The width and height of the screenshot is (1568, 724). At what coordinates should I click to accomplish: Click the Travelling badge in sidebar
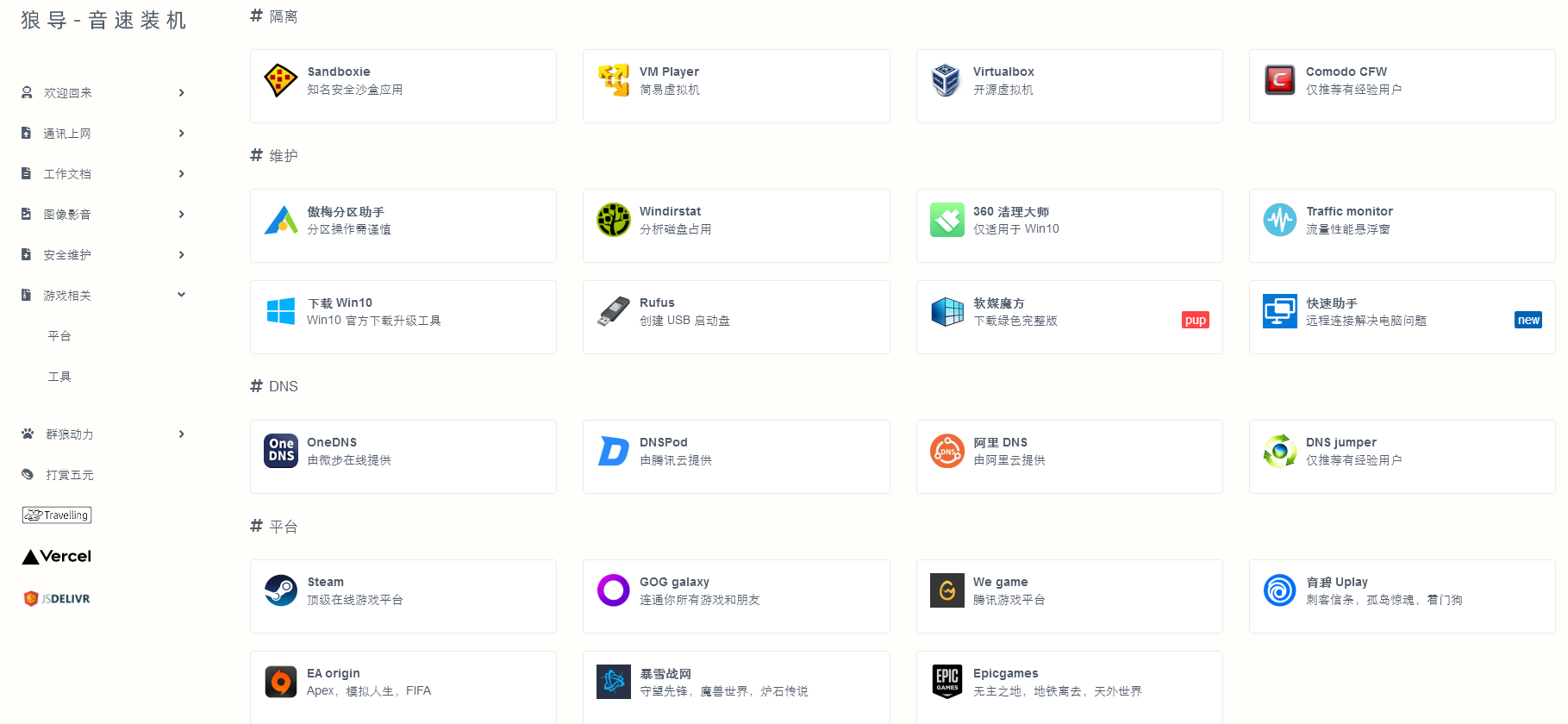(x=57, y=515)
